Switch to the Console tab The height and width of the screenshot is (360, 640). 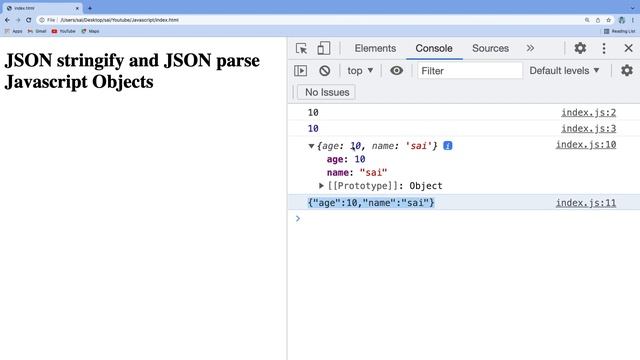[434, 48]
